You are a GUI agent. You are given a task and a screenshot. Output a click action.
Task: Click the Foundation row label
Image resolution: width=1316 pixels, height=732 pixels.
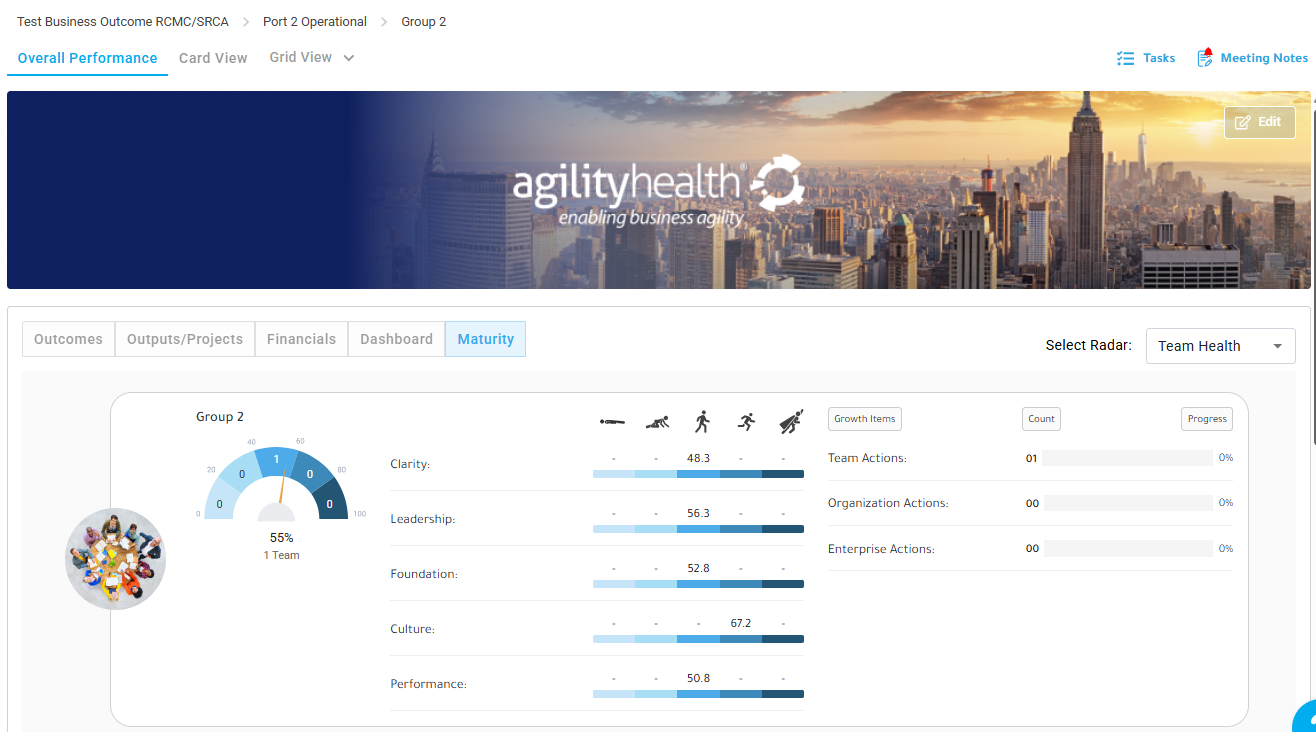[x=424, y=575]
